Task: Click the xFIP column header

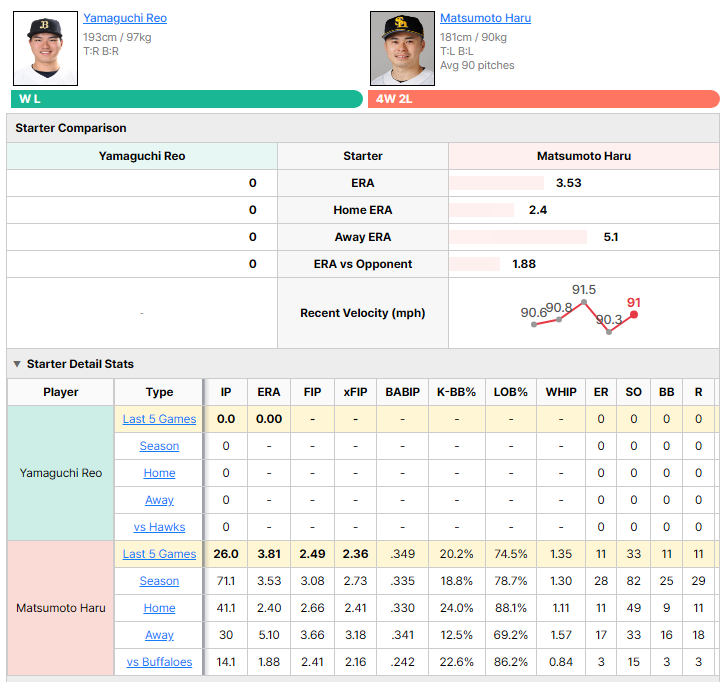Action: 356,392
